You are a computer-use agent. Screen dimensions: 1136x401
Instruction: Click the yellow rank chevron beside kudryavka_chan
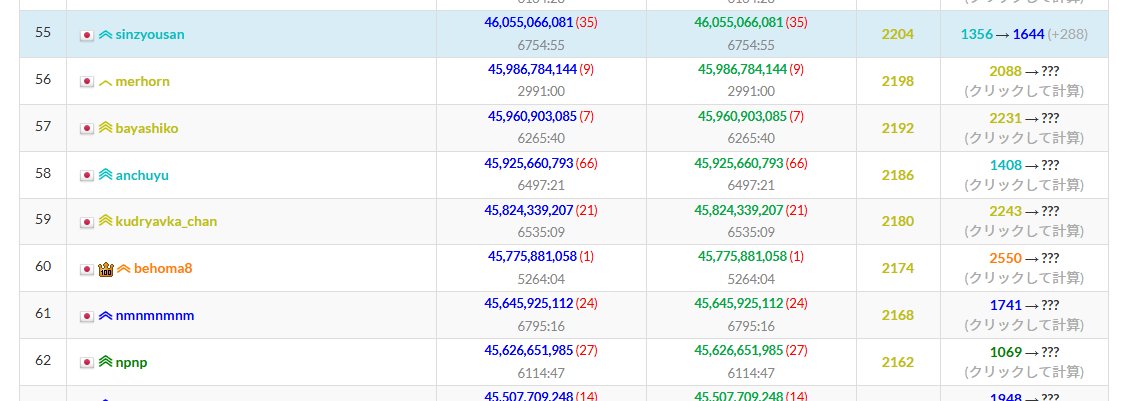click(x=106, y=221)
